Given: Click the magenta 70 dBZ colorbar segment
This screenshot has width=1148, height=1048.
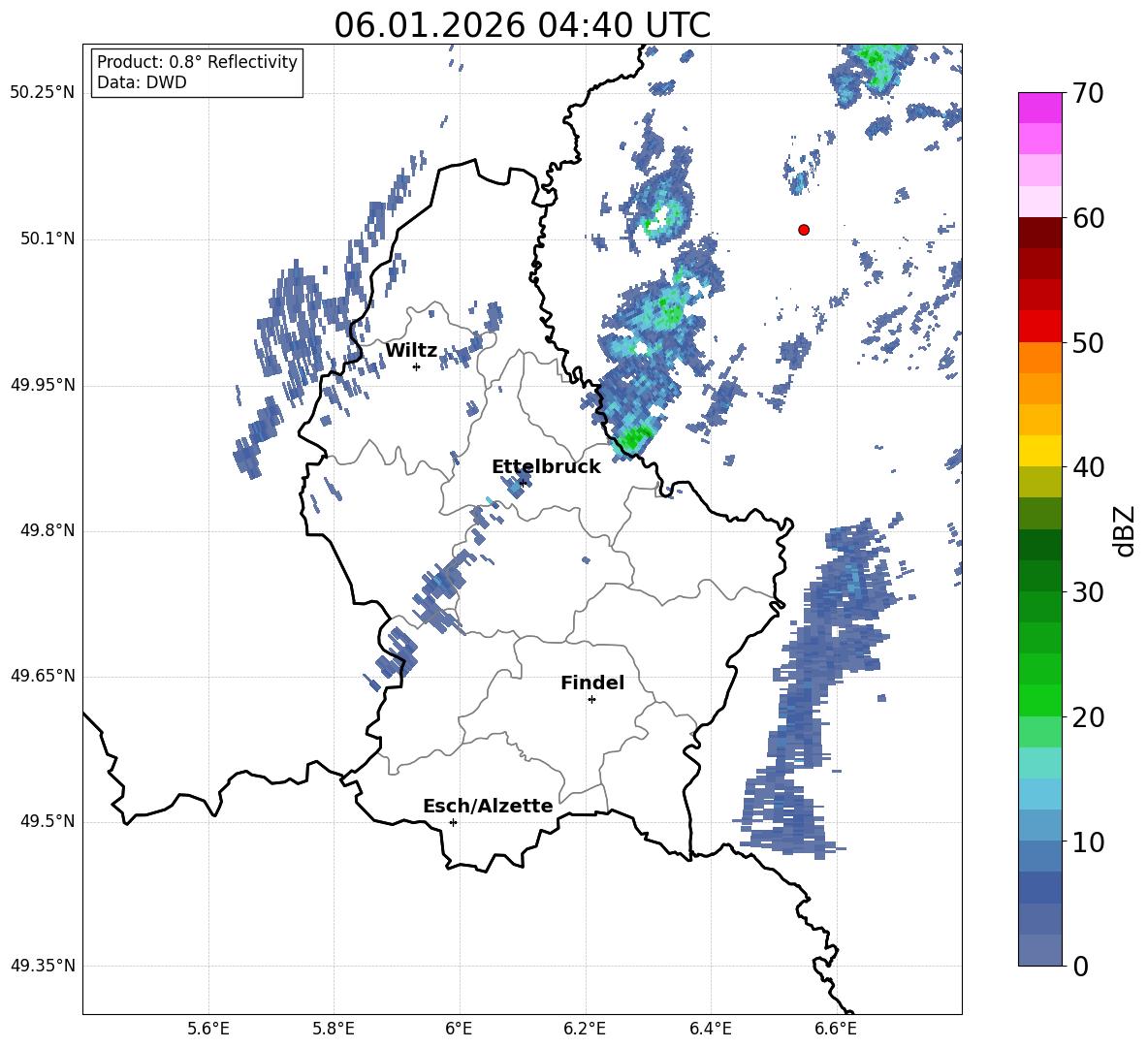Looking at the screenshot, I should 1039,108.
